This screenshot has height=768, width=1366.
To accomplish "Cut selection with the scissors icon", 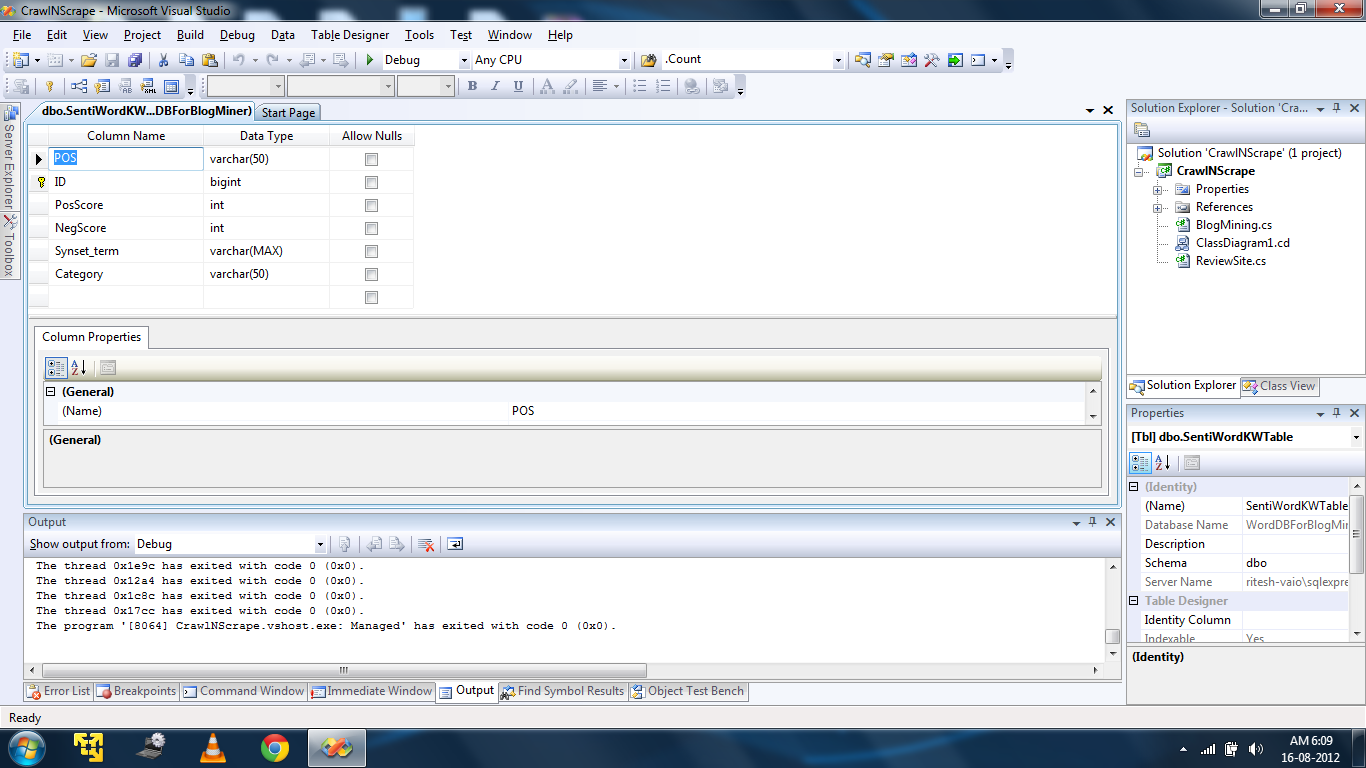I will pyautogui.click(x=163, y=60).
